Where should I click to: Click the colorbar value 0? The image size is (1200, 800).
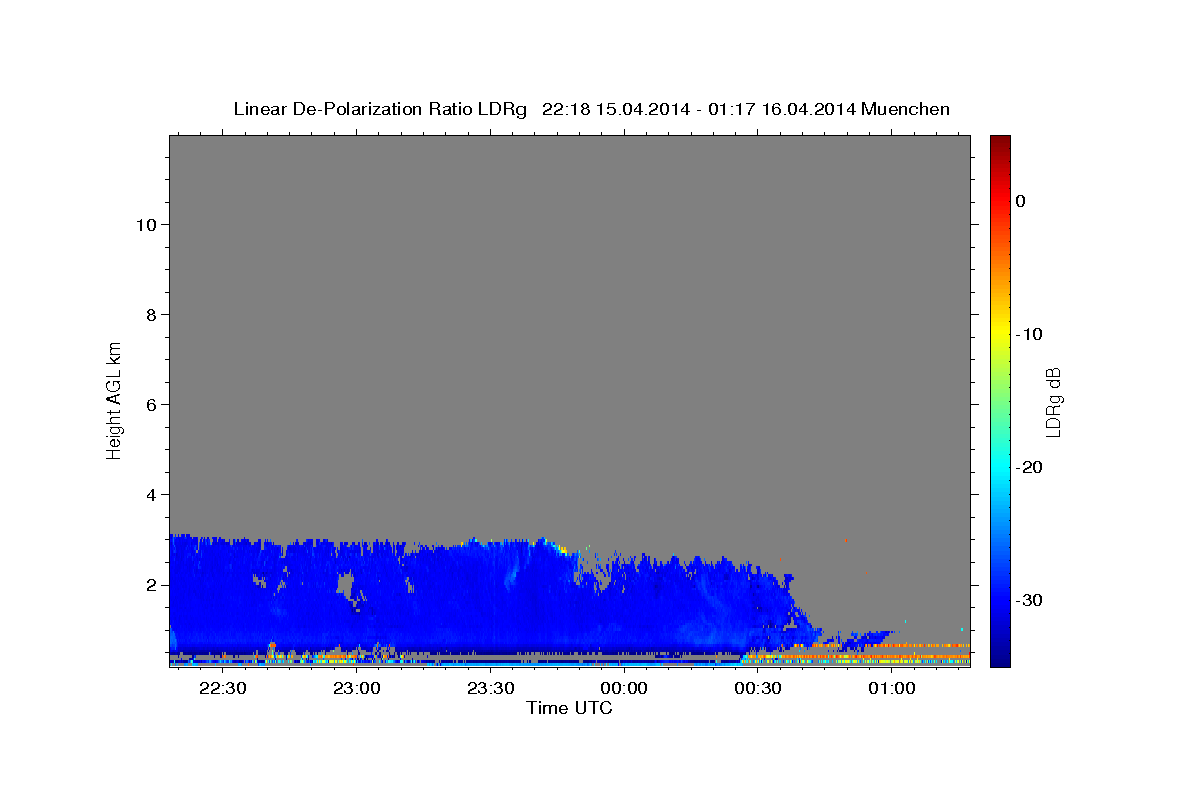[x=1021, y=201]
